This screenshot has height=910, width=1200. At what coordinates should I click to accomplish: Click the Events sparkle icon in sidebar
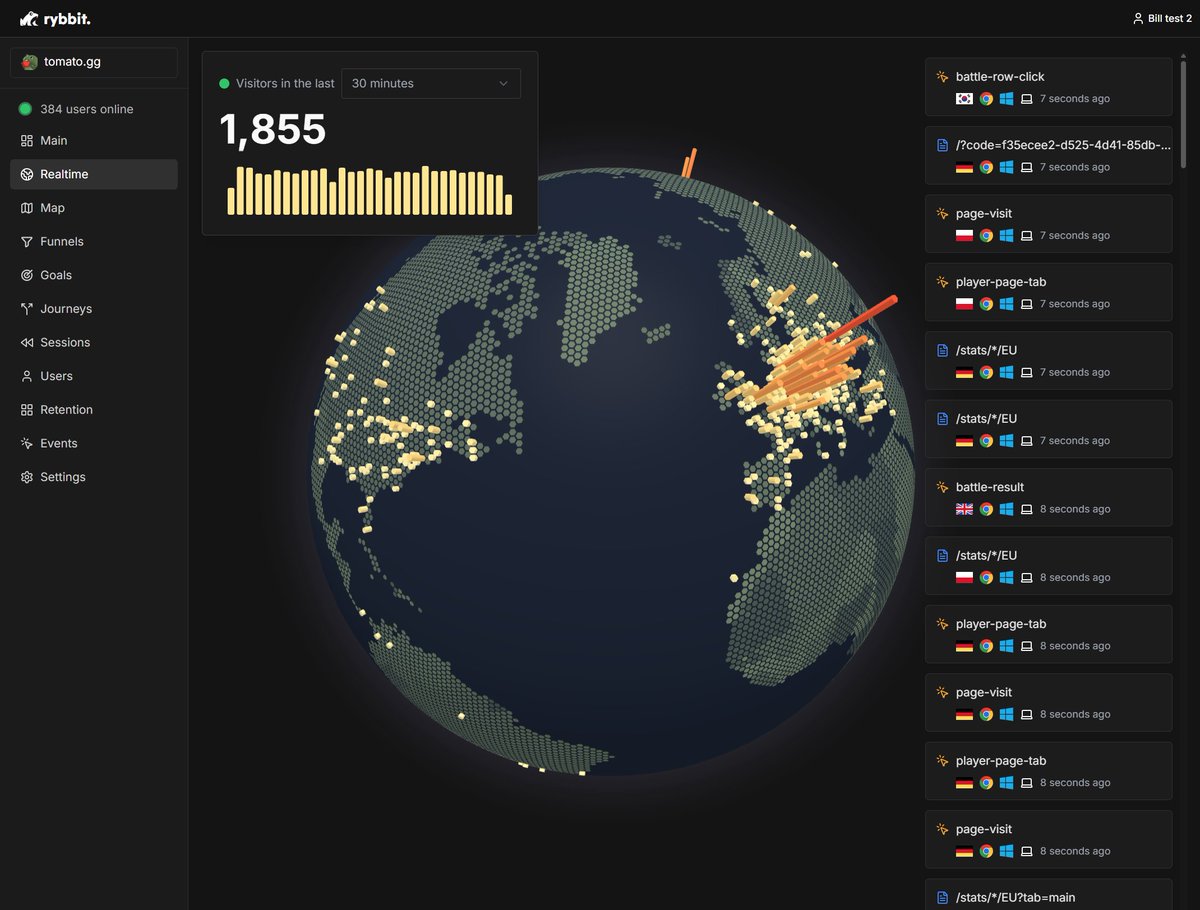(x=27, y=443)
